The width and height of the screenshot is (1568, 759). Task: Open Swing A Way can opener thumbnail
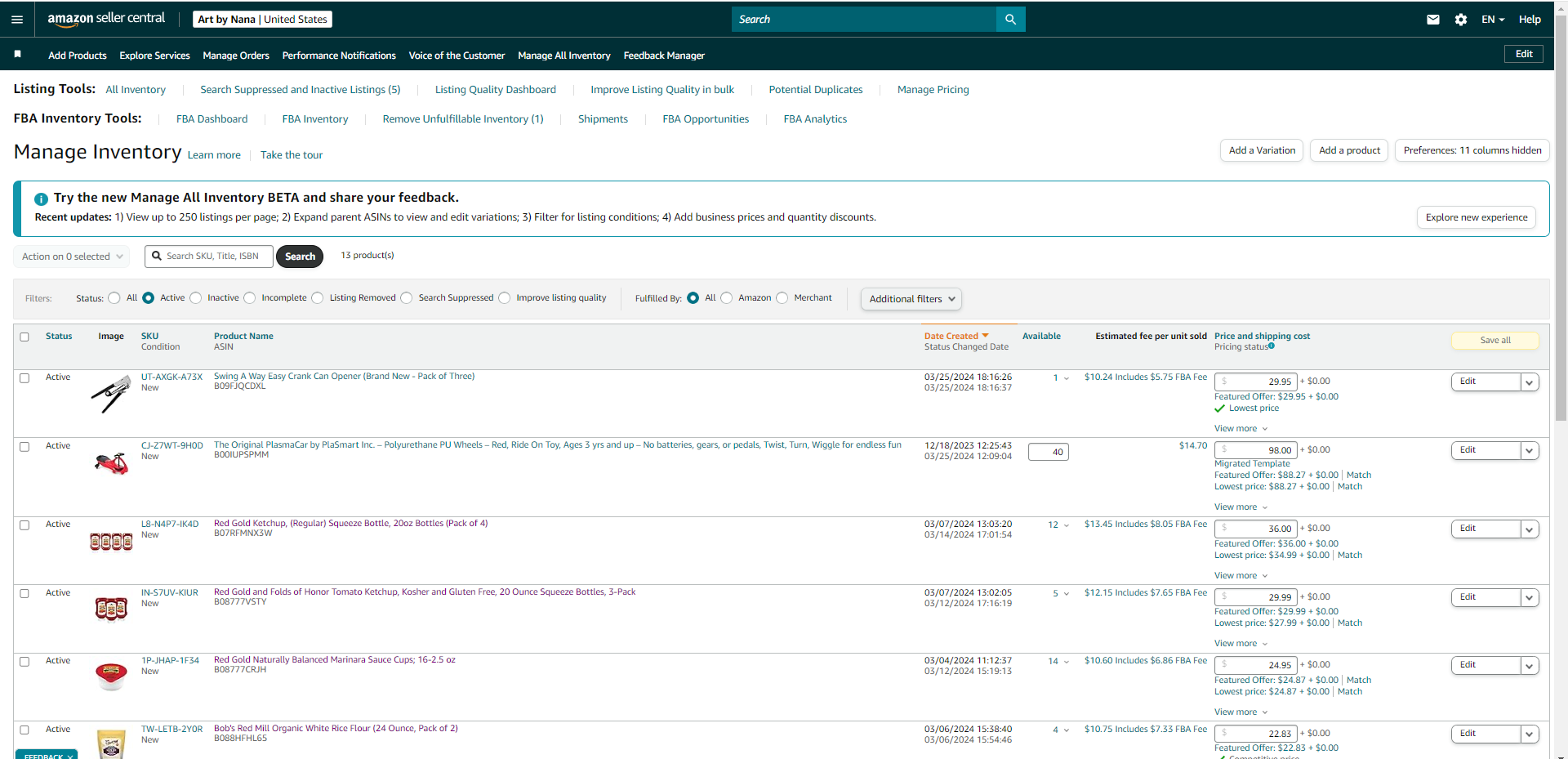[111, 393]
